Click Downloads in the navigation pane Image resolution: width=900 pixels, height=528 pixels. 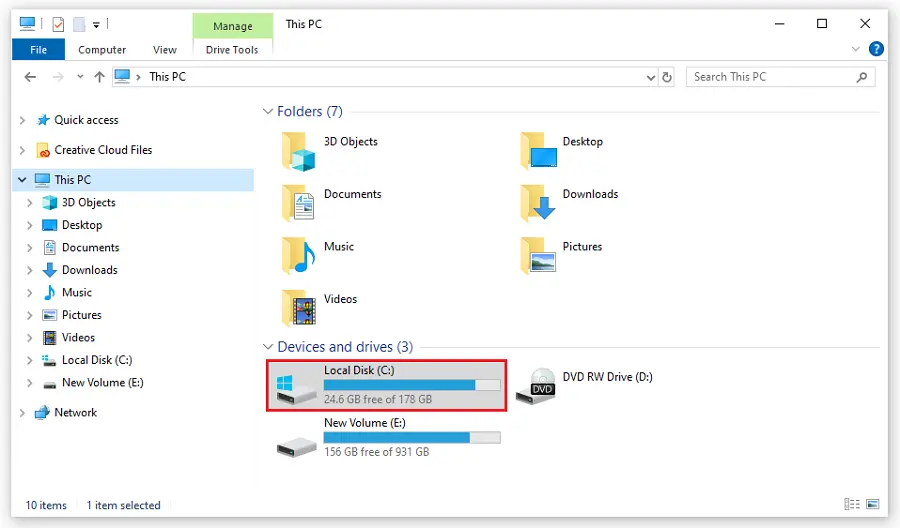89,270
